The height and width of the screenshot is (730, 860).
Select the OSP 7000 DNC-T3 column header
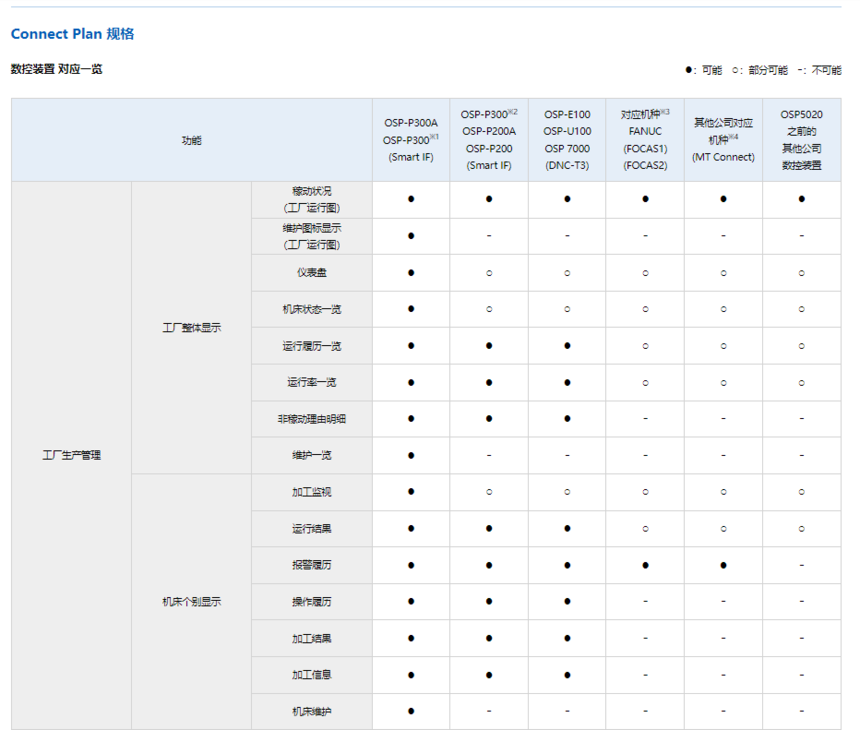(567, 140)
